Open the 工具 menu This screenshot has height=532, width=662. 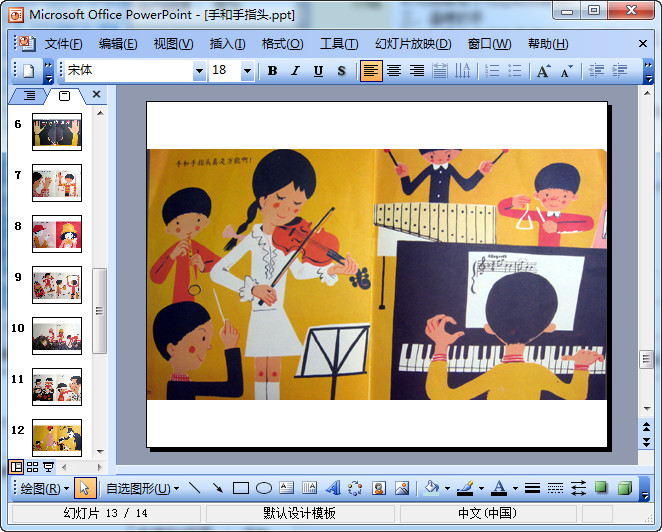pyautogui.click(x=339, y=44)
